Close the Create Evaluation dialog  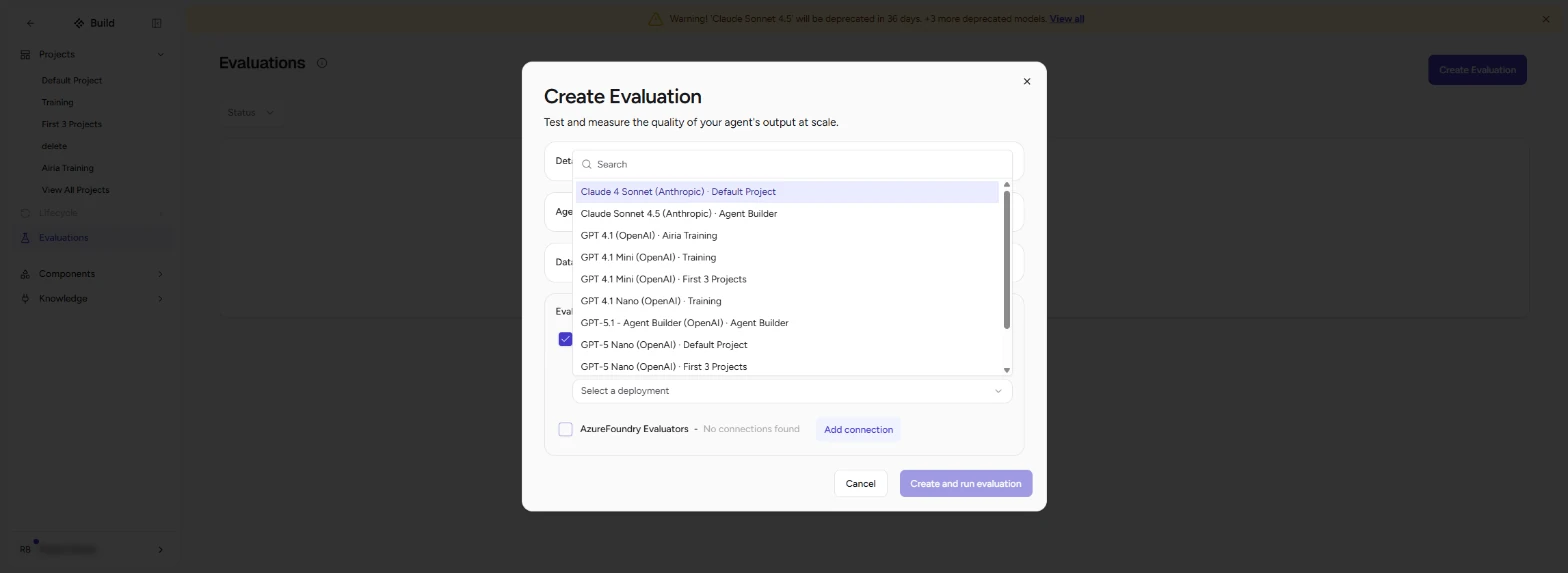pyautogui.click(x=1026, y=82)
